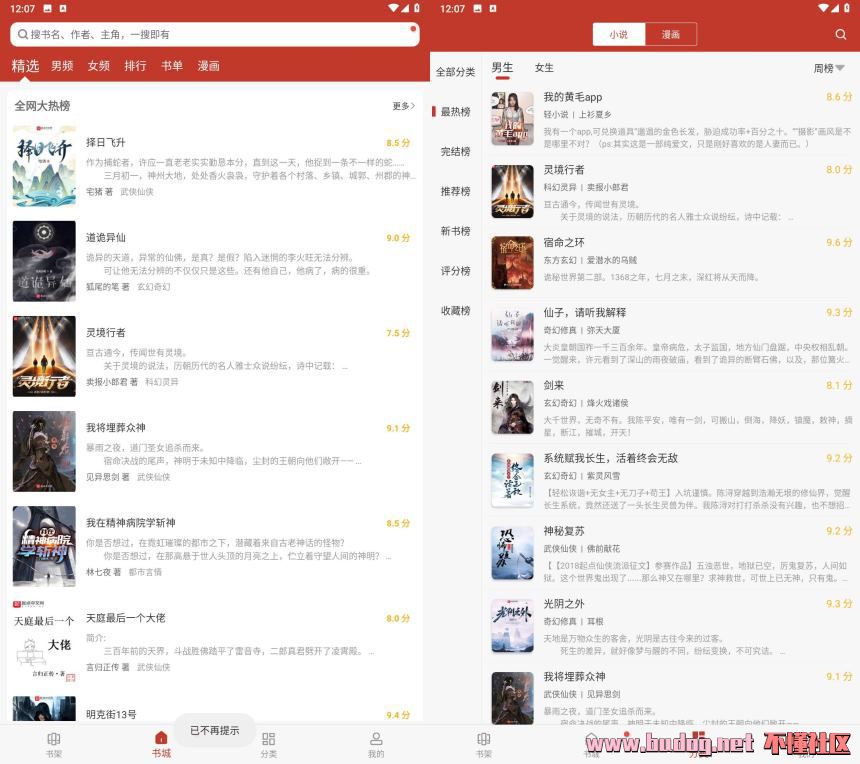Click the title 道诡异仙
The height and width of the screenshot is (764, 860).
pyautogui.click(x=105, y=237)
